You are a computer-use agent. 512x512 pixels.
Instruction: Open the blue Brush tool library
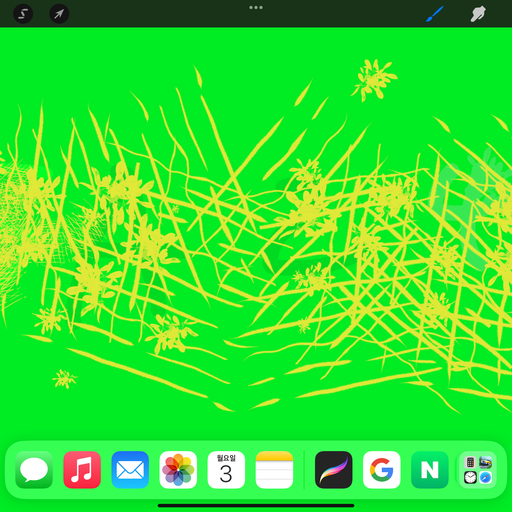pyautogui.click(x=434, y=14)
